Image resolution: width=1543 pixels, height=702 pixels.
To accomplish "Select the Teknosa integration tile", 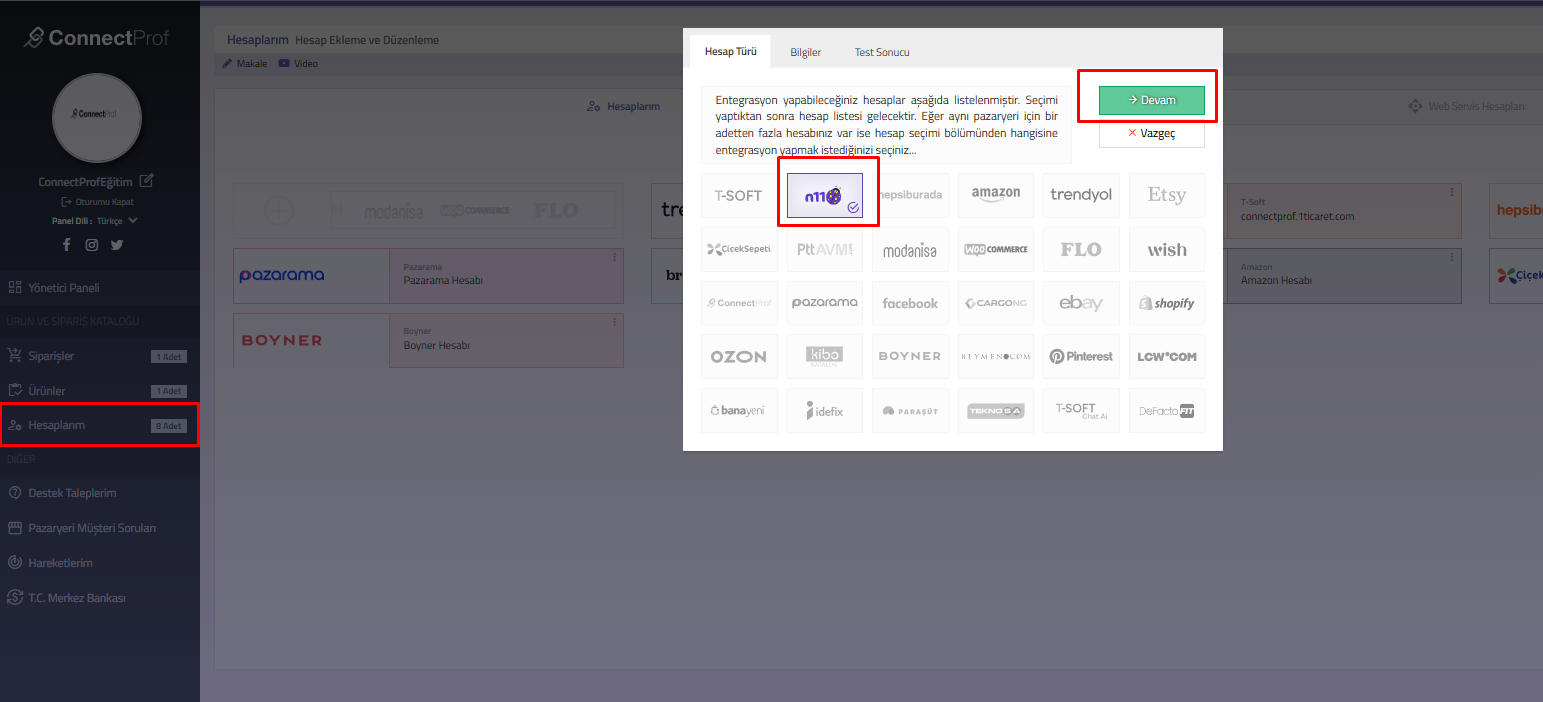I will pos(995,410).
